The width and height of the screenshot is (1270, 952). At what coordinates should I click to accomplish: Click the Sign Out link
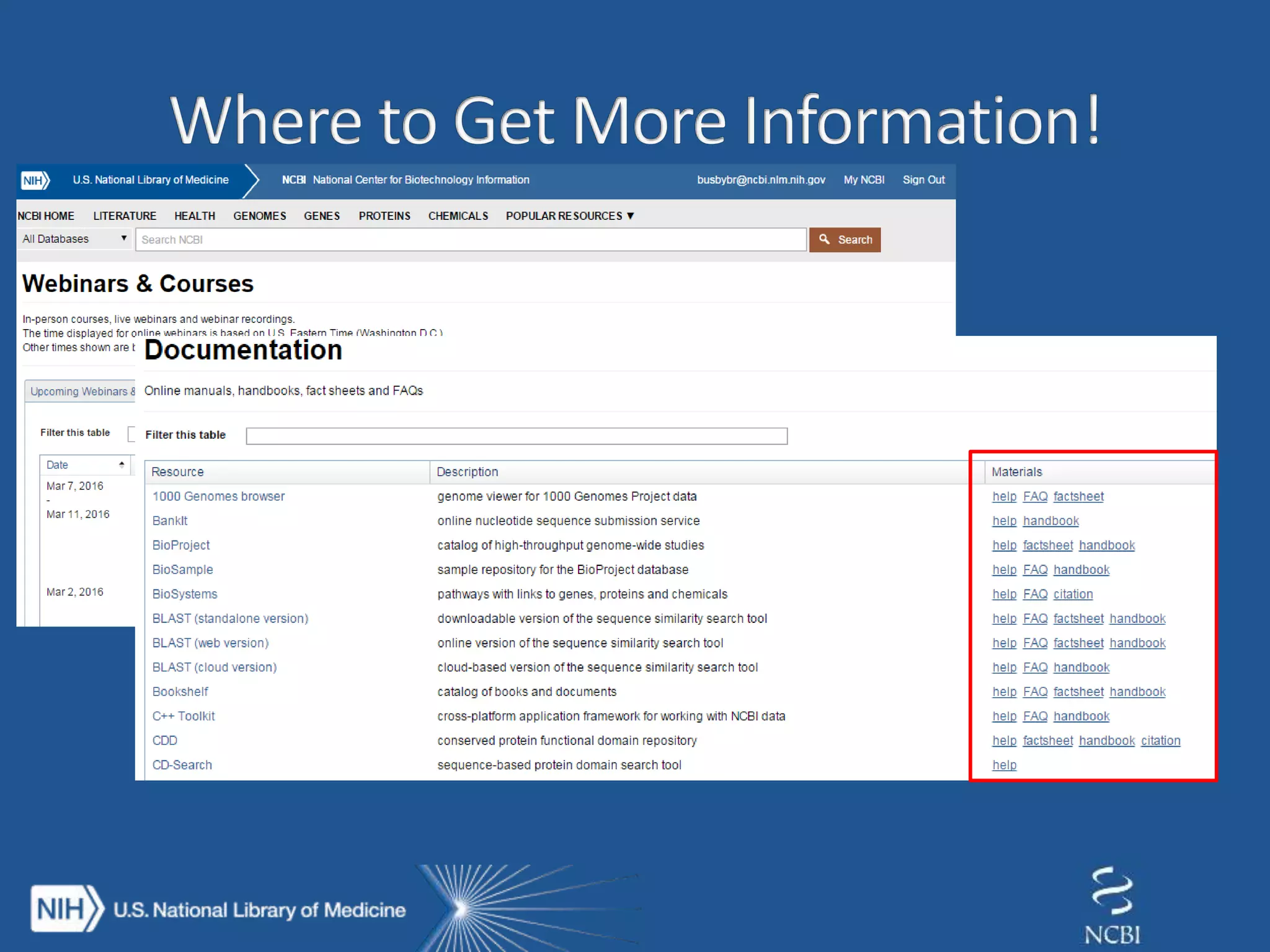click(923, 180)
